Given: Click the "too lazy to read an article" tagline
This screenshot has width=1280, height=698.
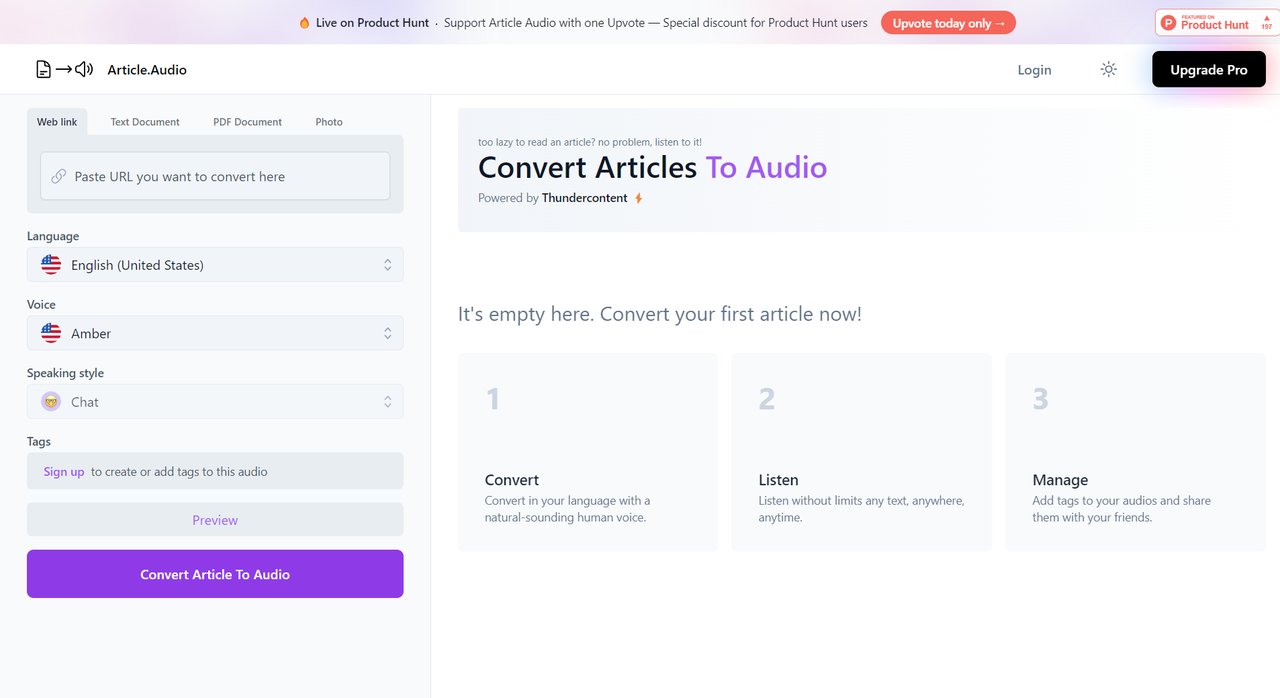Looking at the screenshot, I should click(590, 142).
